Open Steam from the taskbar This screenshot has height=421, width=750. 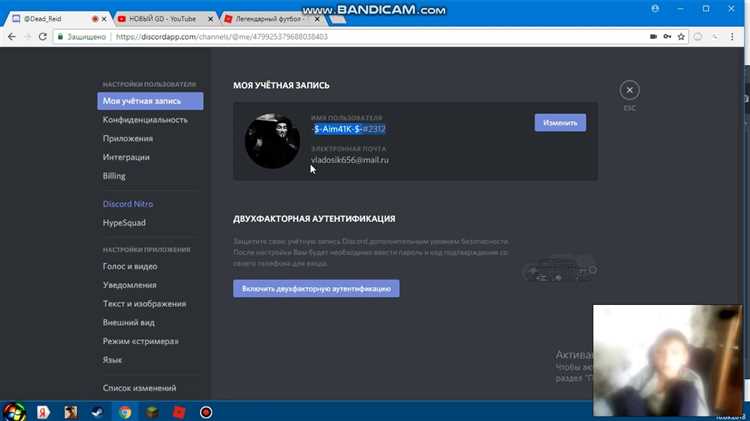[x=98, y=412]
